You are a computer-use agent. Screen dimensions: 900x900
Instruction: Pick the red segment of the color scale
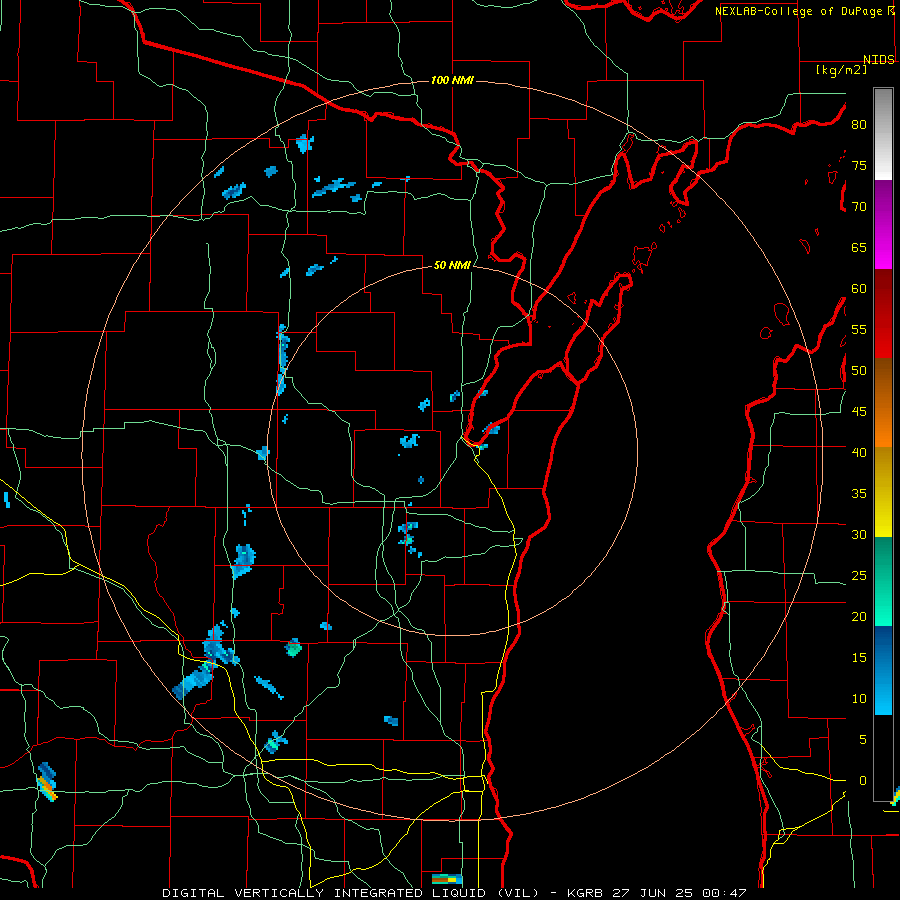click(883, 314)
